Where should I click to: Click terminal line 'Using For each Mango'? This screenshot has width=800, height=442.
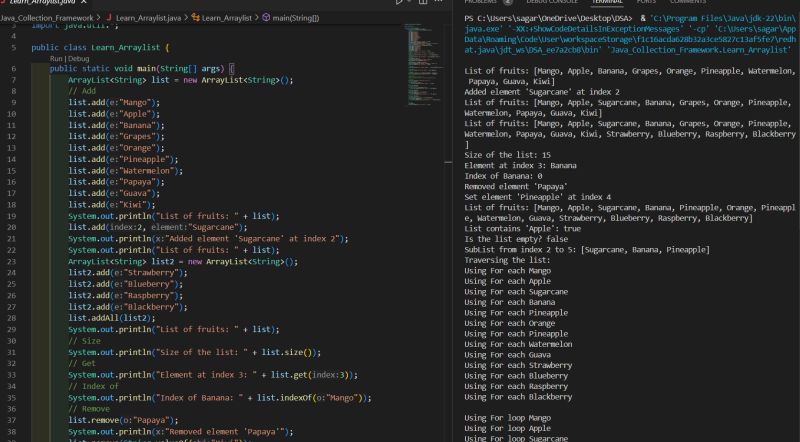pyautogui.click(x=507, y=271)
